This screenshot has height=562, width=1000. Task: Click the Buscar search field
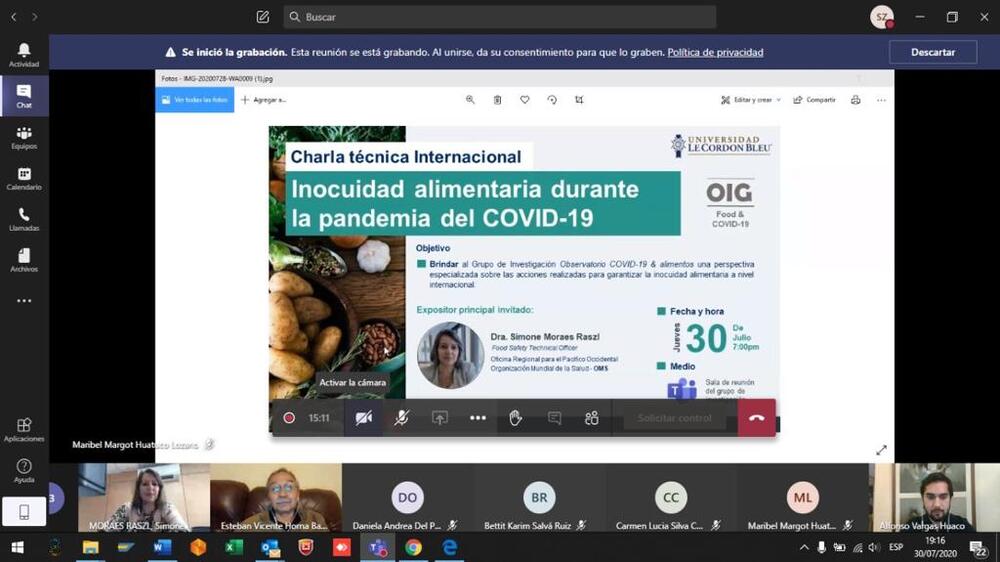500,17
